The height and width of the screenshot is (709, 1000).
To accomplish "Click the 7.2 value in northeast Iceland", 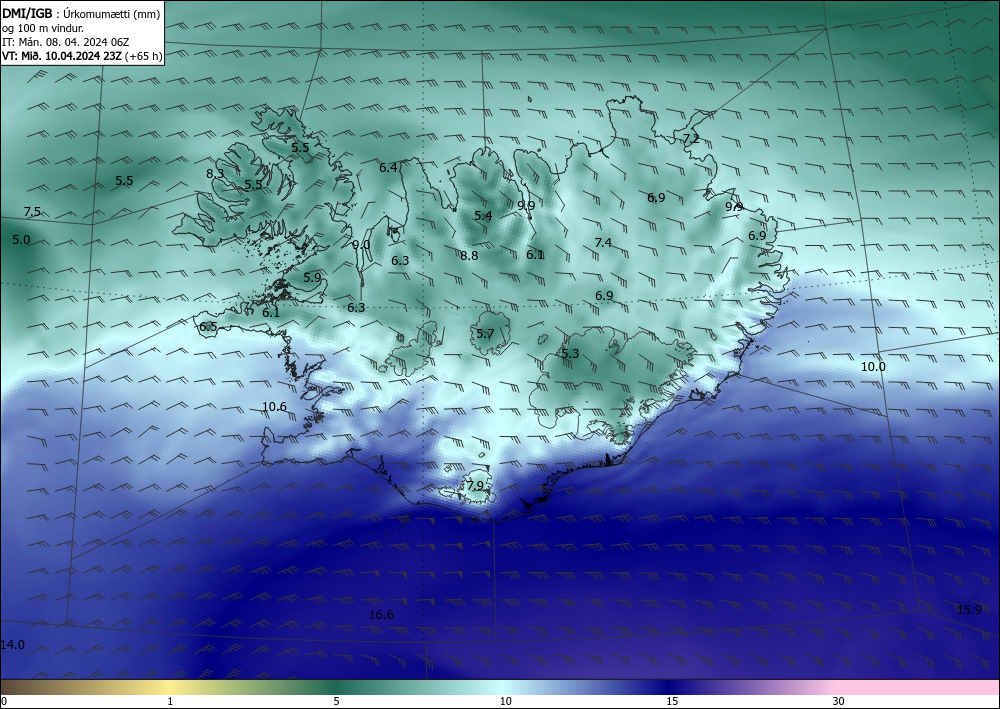I will (691, 138).
